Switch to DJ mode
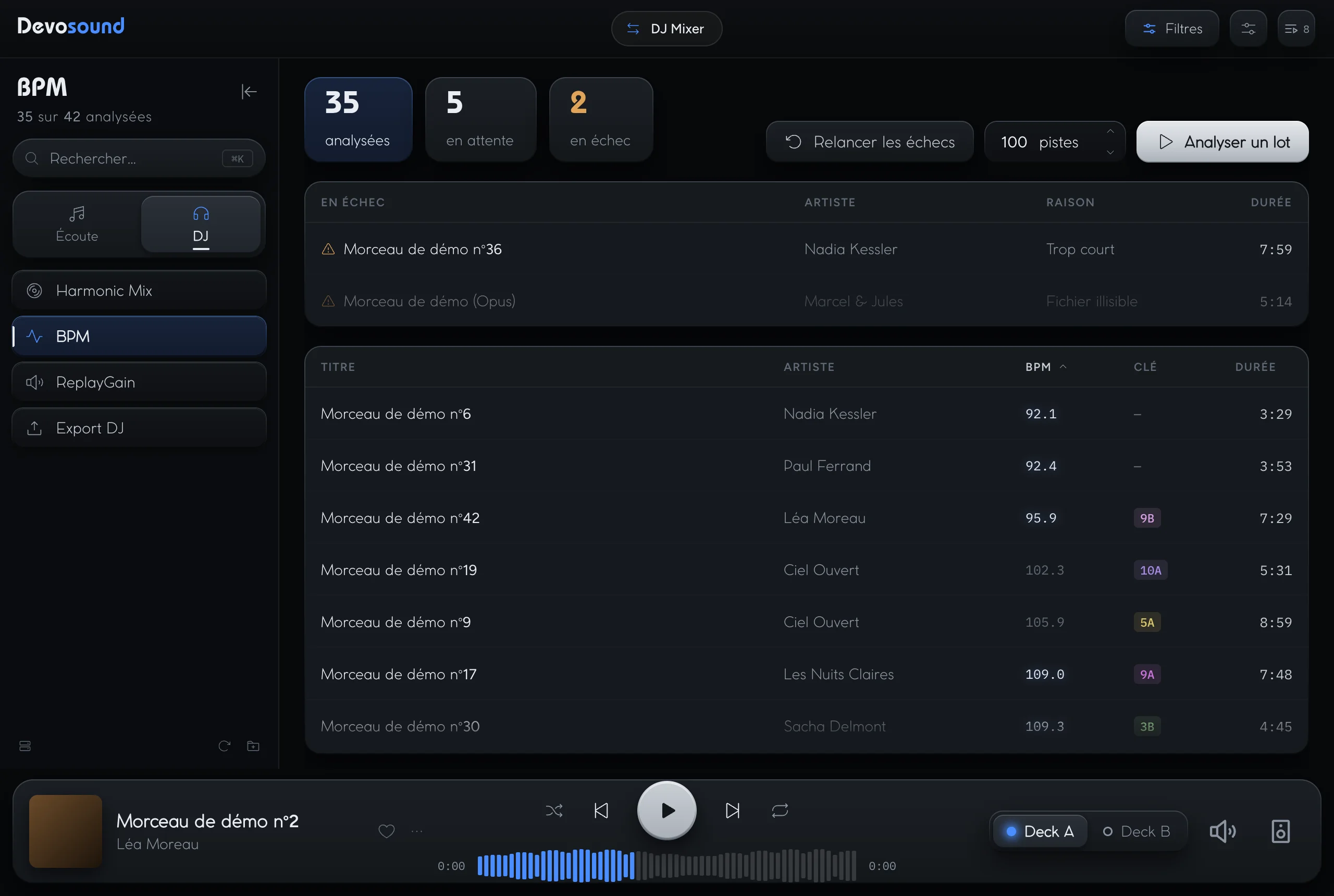1334x896 pixels. (x=201, y=224)
